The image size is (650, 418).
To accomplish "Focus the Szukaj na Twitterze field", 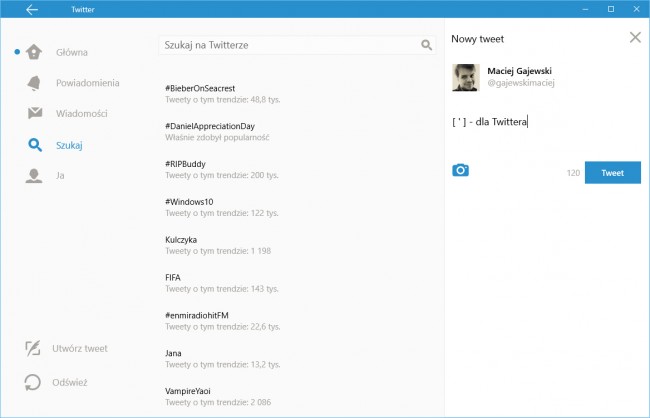I will (297, 45).
